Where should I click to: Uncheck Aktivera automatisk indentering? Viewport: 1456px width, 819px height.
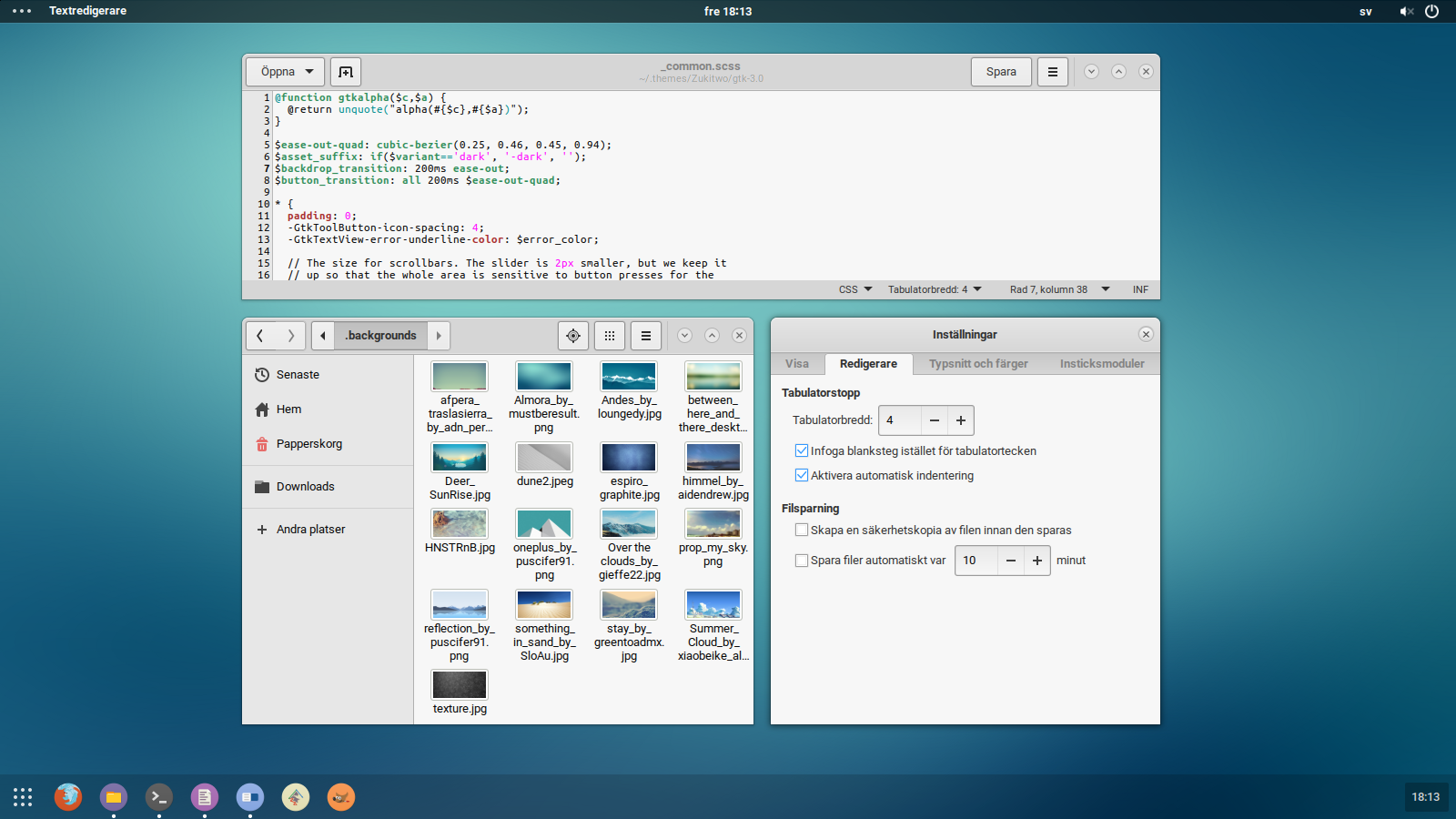[802, 475]
